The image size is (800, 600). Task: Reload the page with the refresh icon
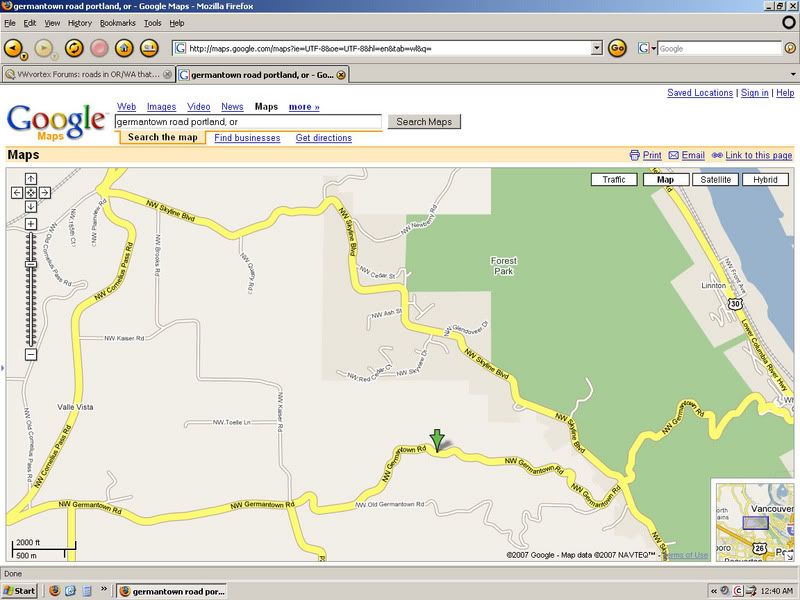point(73,47)
